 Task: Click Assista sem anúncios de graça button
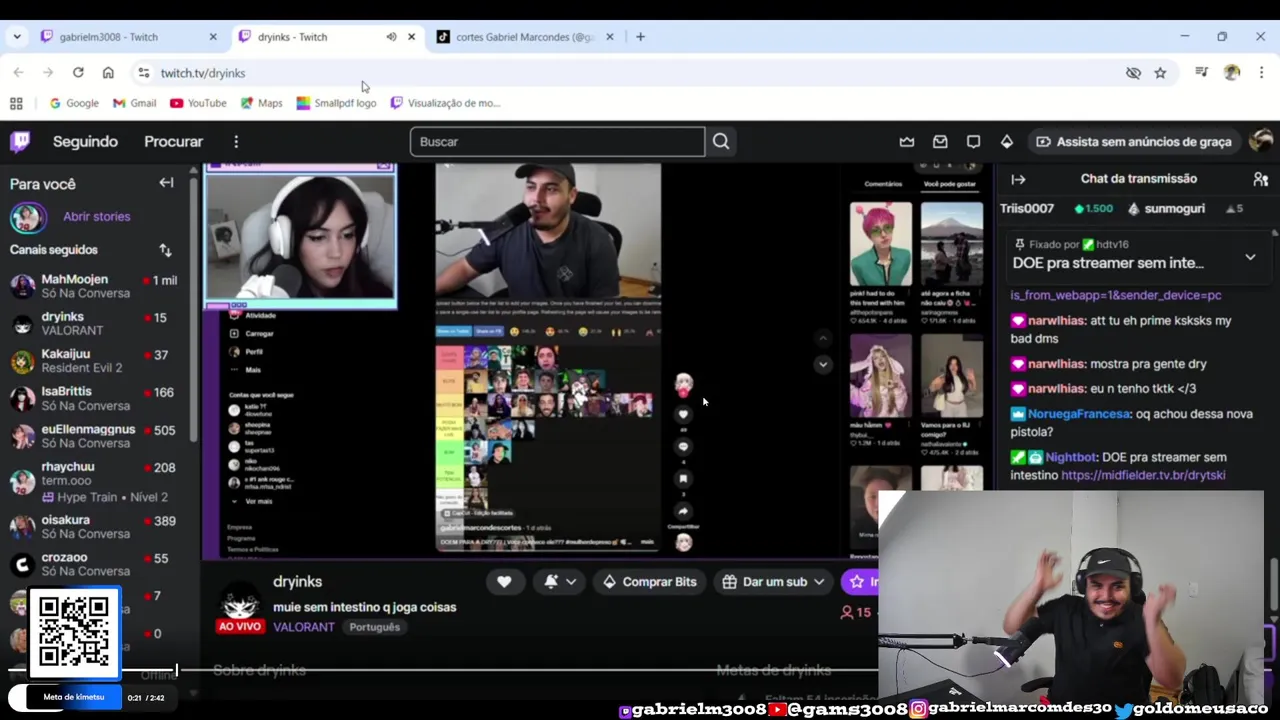point(1134,142)
